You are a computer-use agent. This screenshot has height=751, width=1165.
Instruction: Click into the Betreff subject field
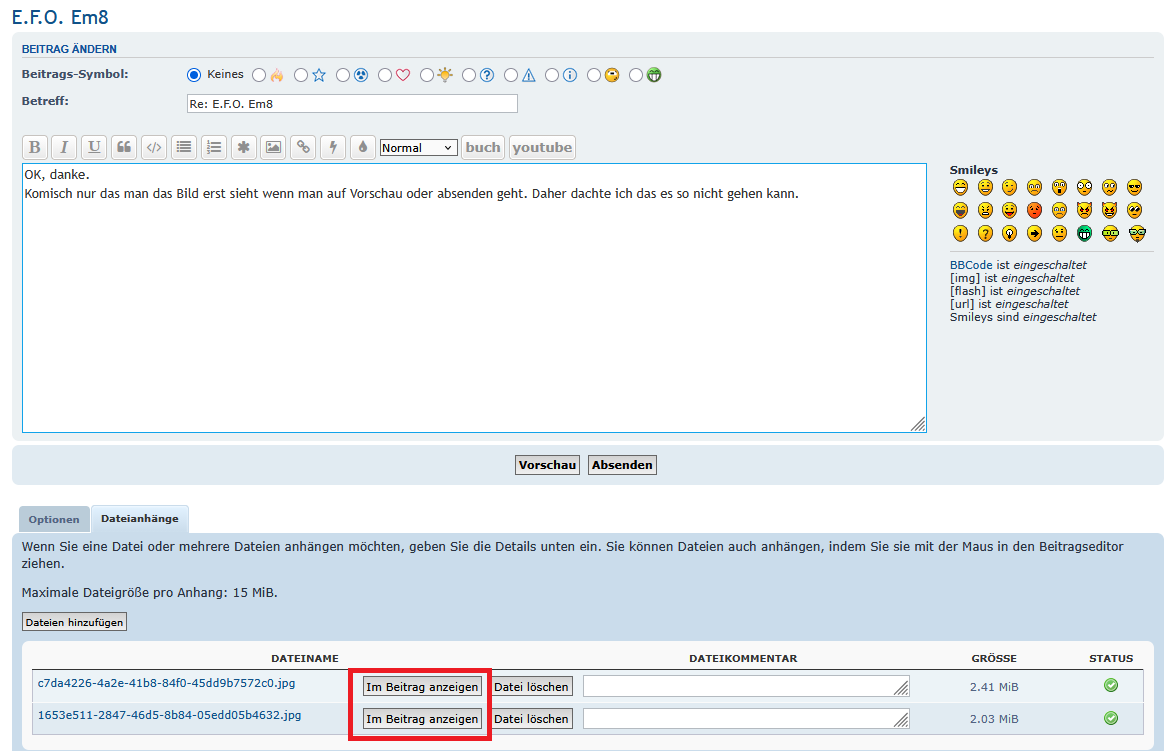point(352,104)
